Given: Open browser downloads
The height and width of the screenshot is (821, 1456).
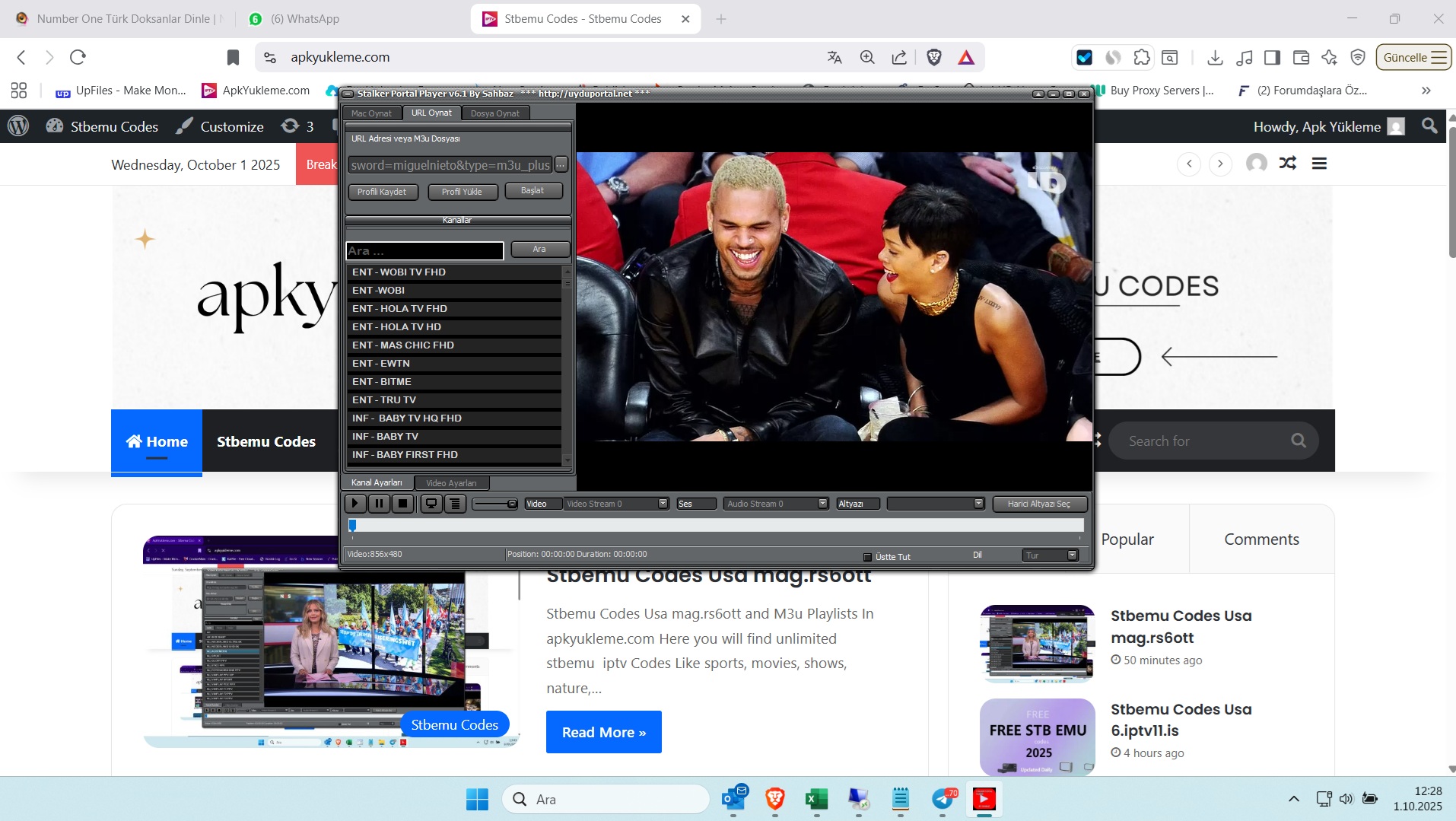Looking at the screenshot, I should [1215, 57].
